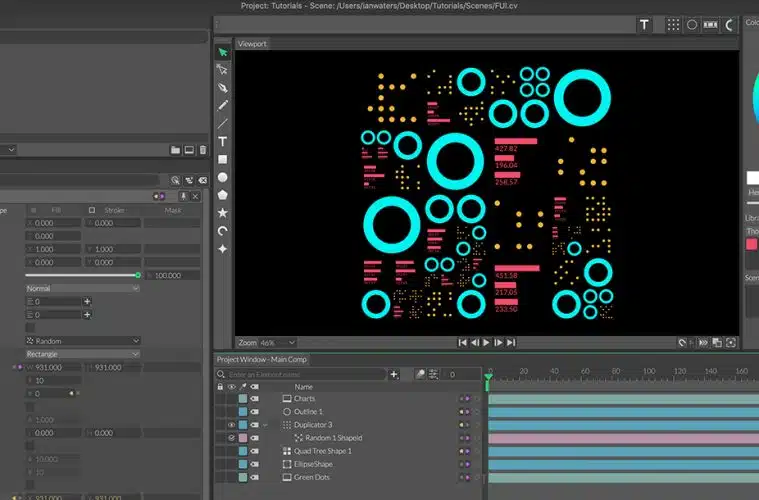Switch to the Viewport tab
Image resolution: width=759 pixels, height=500 pixels.
252,44
